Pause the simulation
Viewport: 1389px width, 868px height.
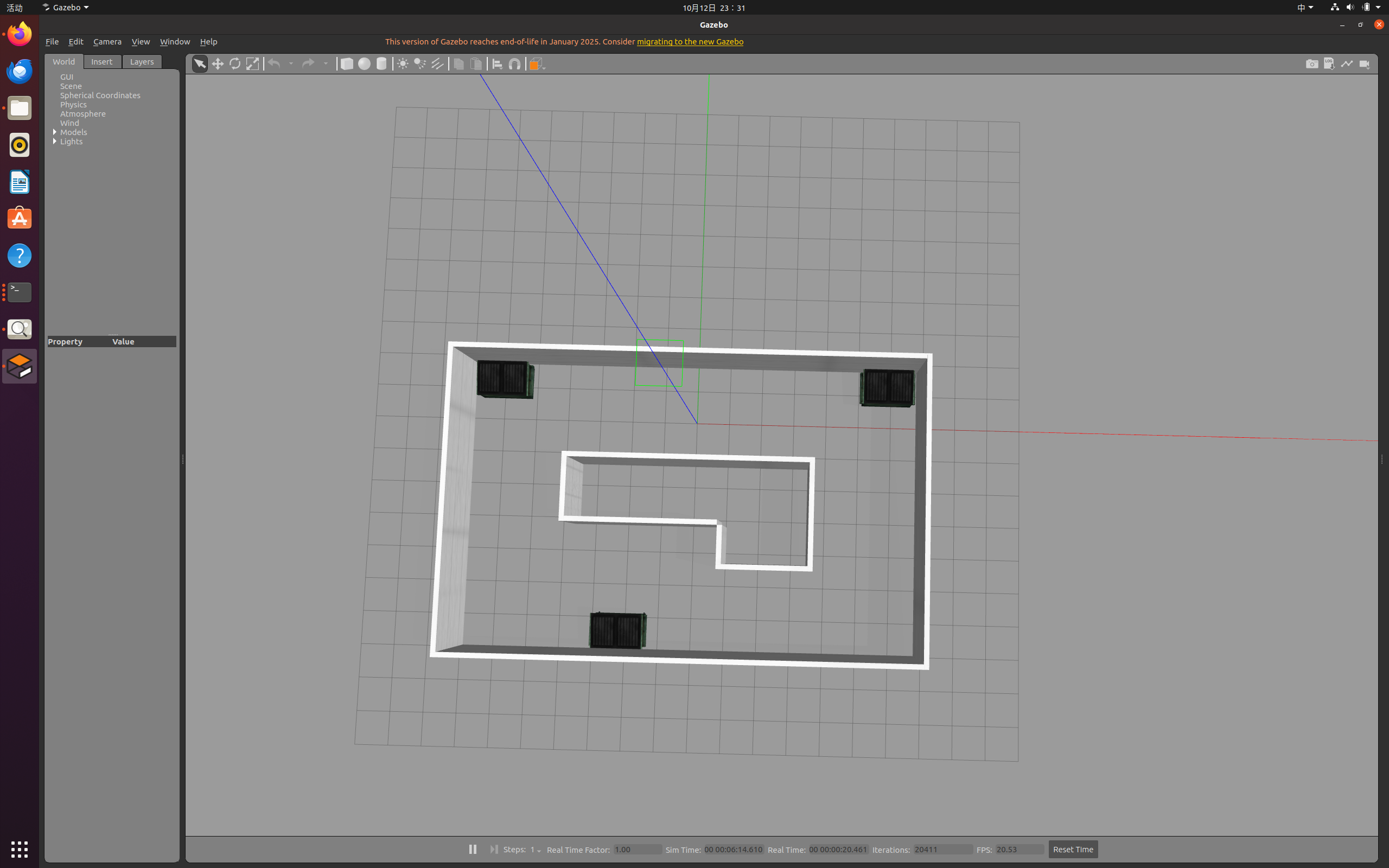tap(473, 849)
